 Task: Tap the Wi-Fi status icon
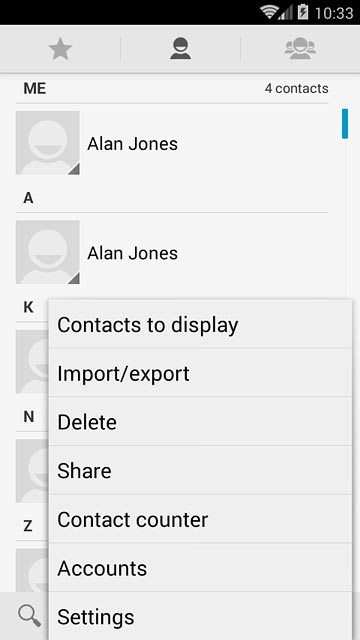(269, 12)
